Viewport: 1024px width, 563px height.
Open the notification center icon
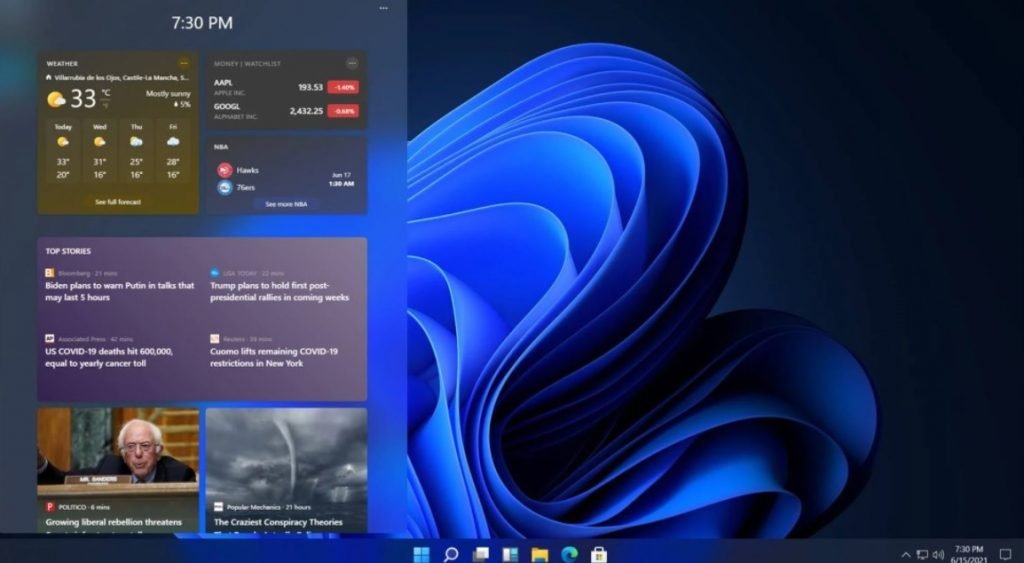coord(1005,554)
